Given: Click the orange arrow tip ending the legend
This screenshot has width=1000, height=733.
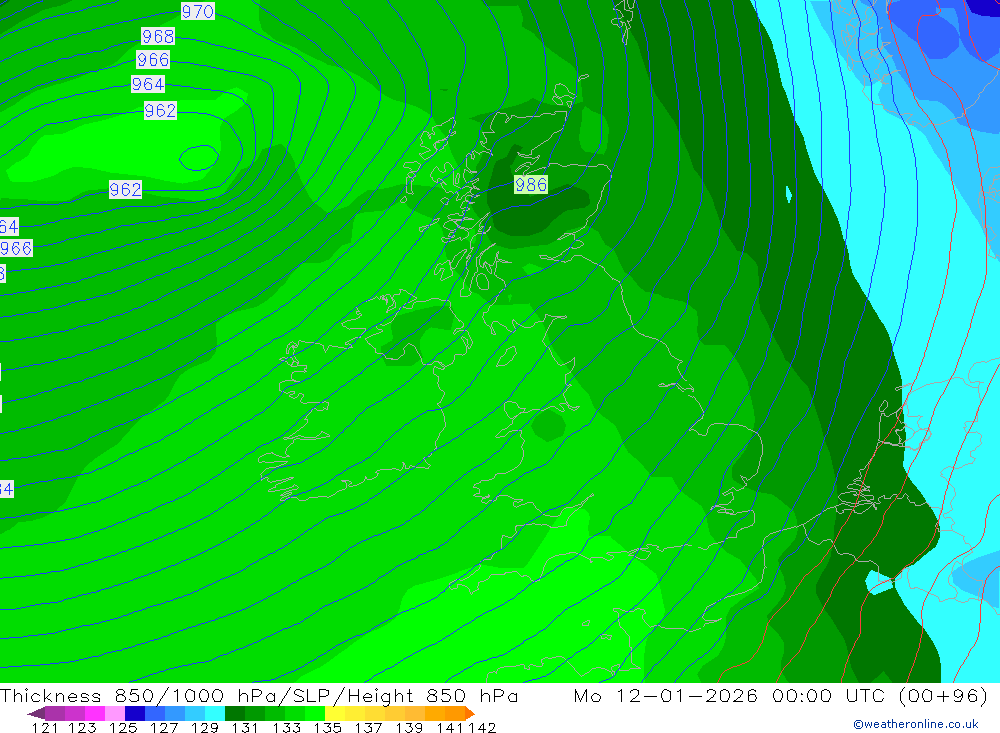Looking at the screenshot, I should [470, 714].
